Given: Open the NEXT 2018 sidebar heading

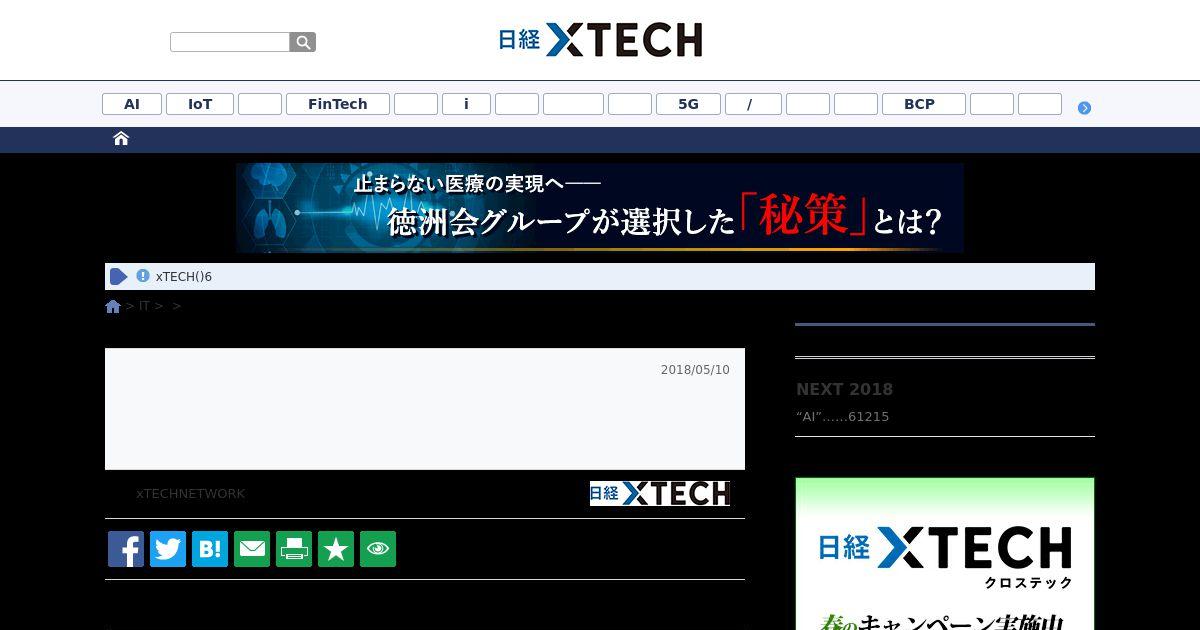Looking at the screenshot, I should [844, 390].
